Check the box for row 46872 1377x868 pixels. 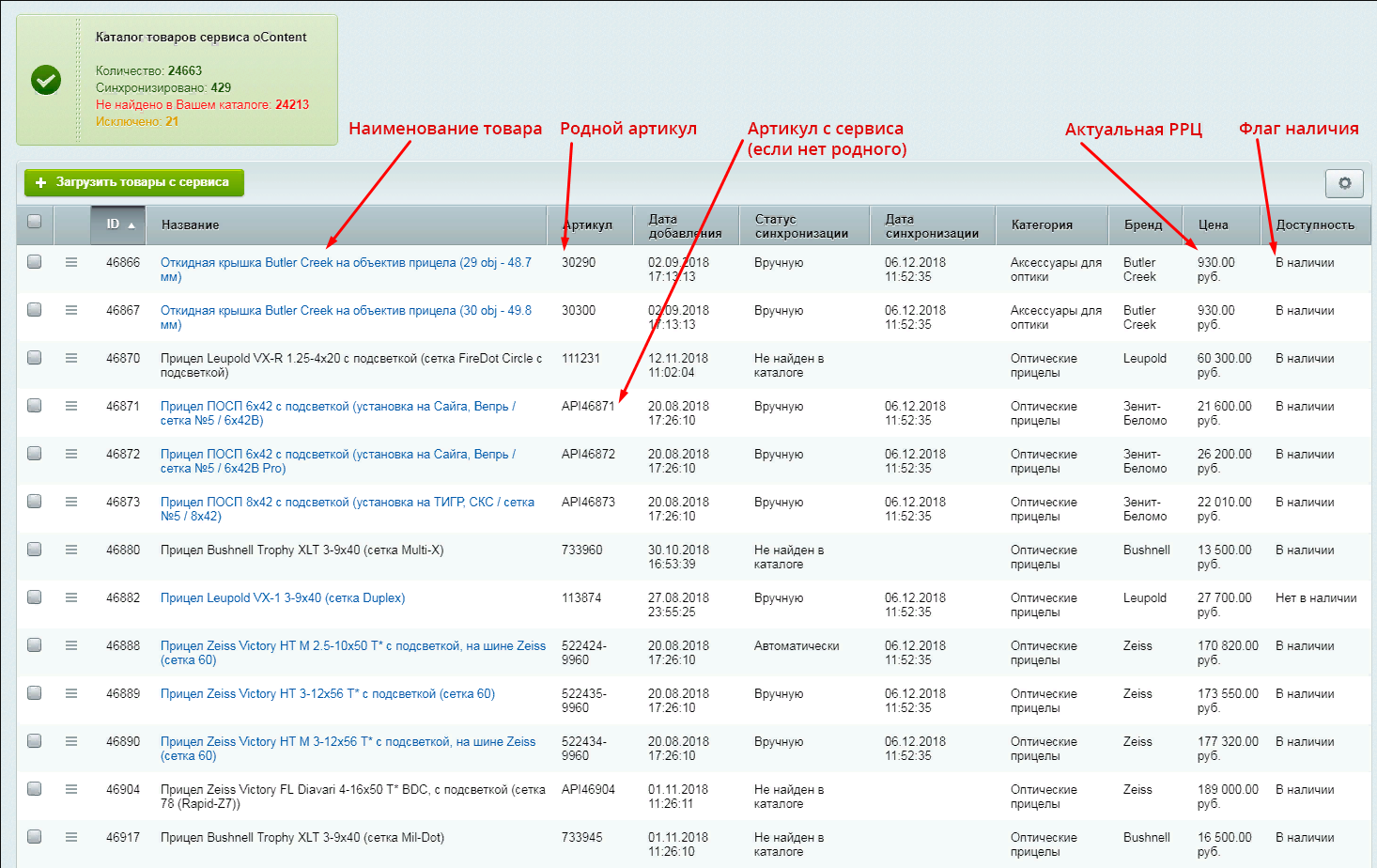click(35, 453)
